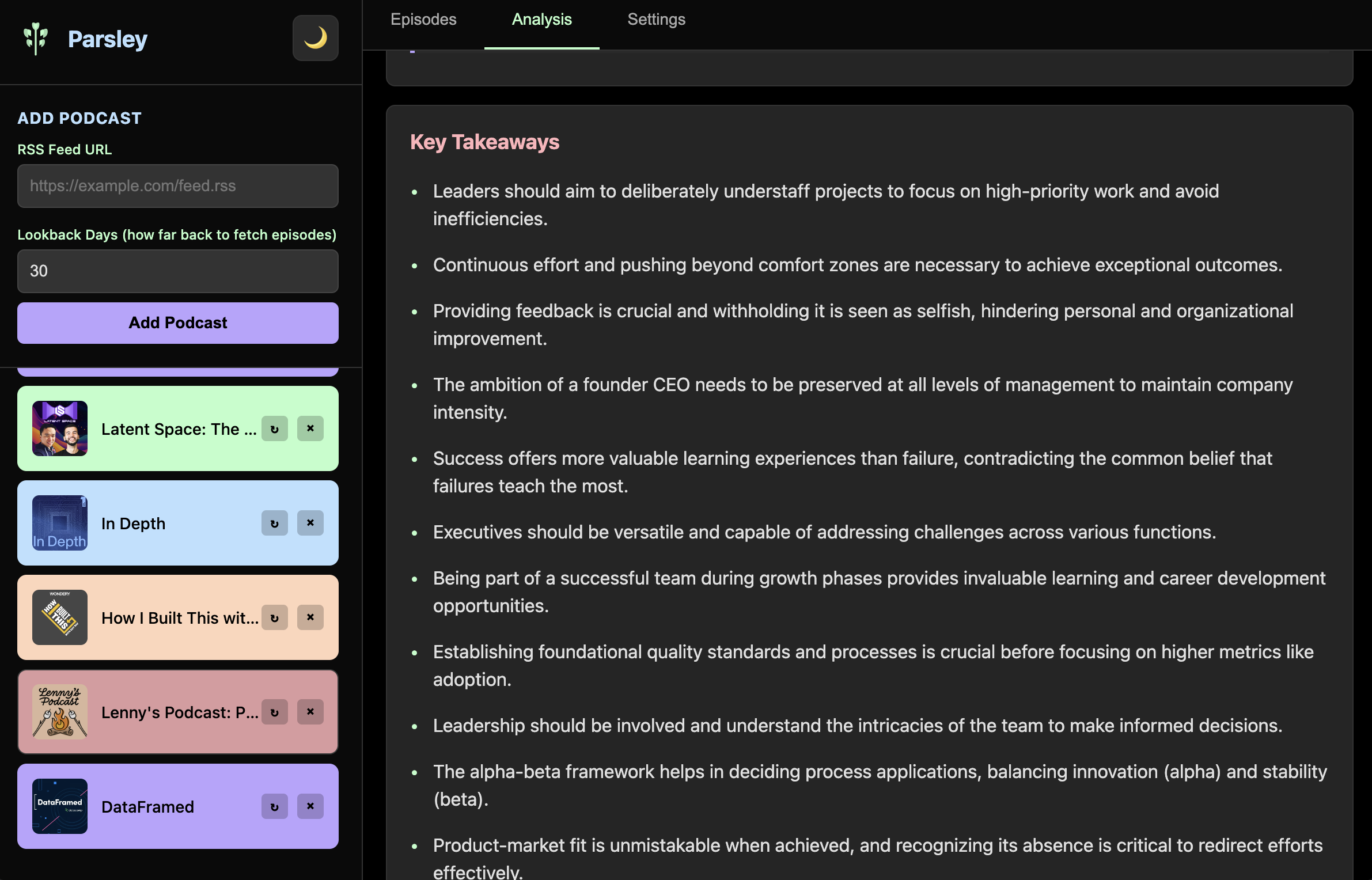Delete How I Built This podcast

[310, 618]
